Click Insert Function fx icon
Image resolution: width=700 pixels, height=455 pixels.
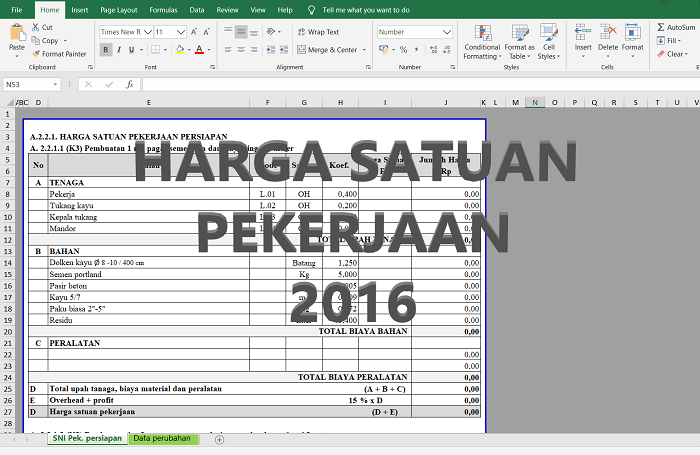click(x=129, y=84)
